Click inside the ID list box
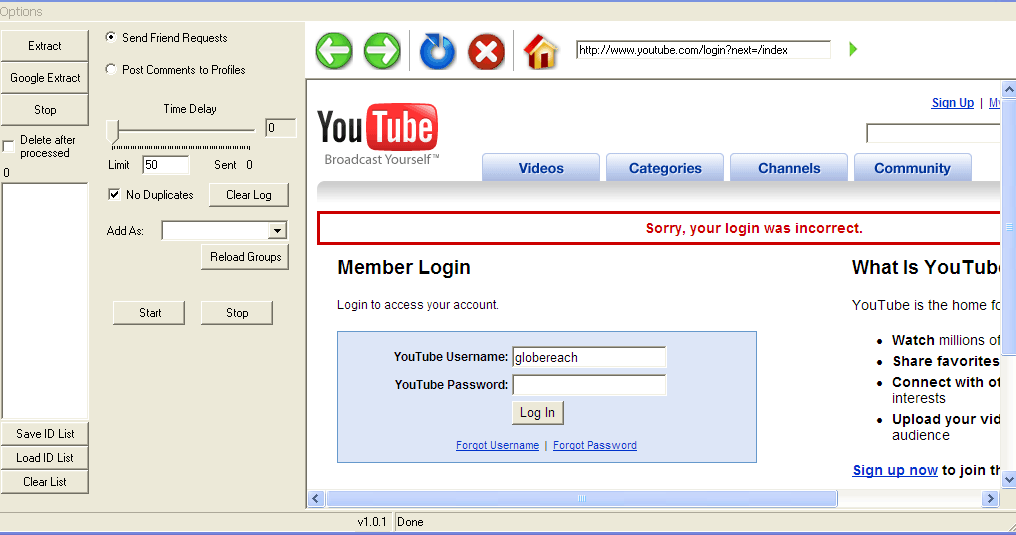 45,301
